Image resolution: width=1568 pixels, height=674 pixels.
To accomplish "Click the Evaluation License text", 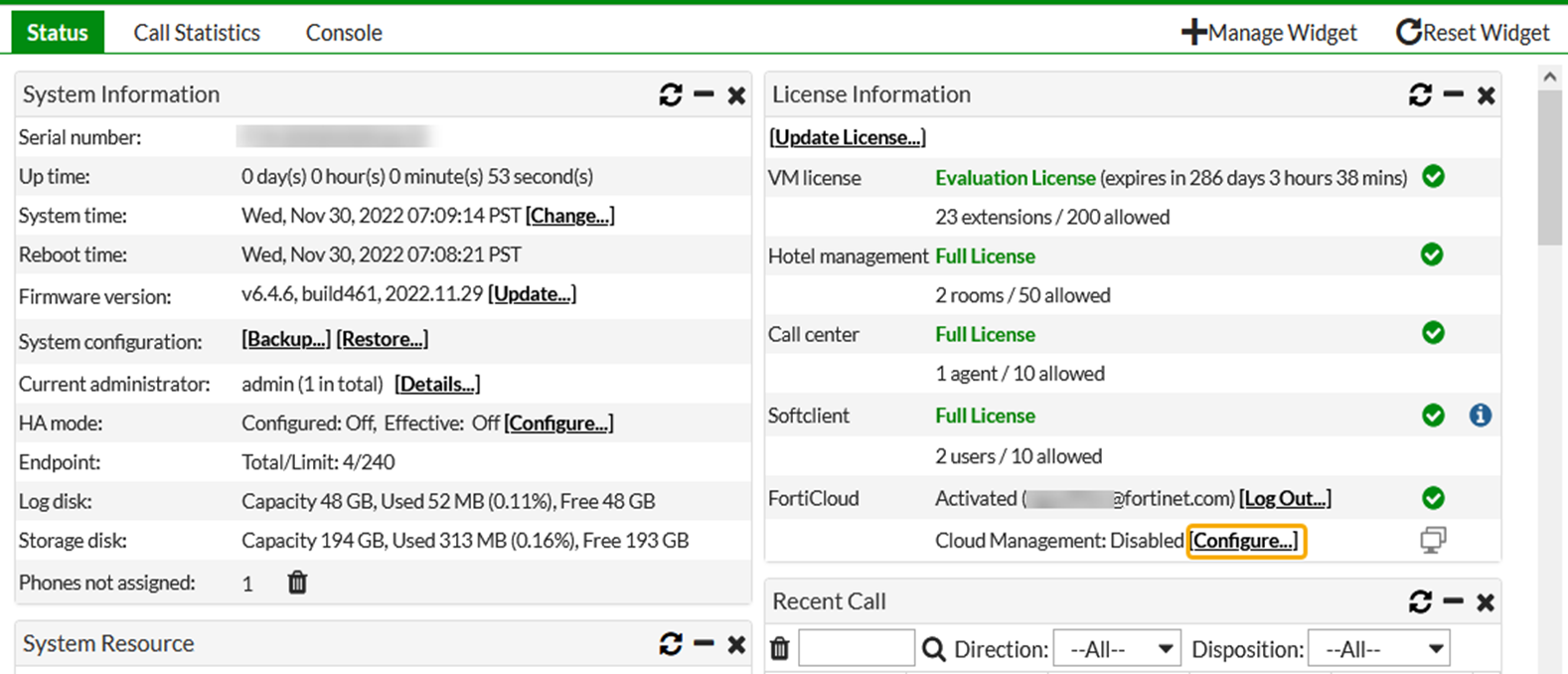I will pyautogui.click(x=1016, y=178).
